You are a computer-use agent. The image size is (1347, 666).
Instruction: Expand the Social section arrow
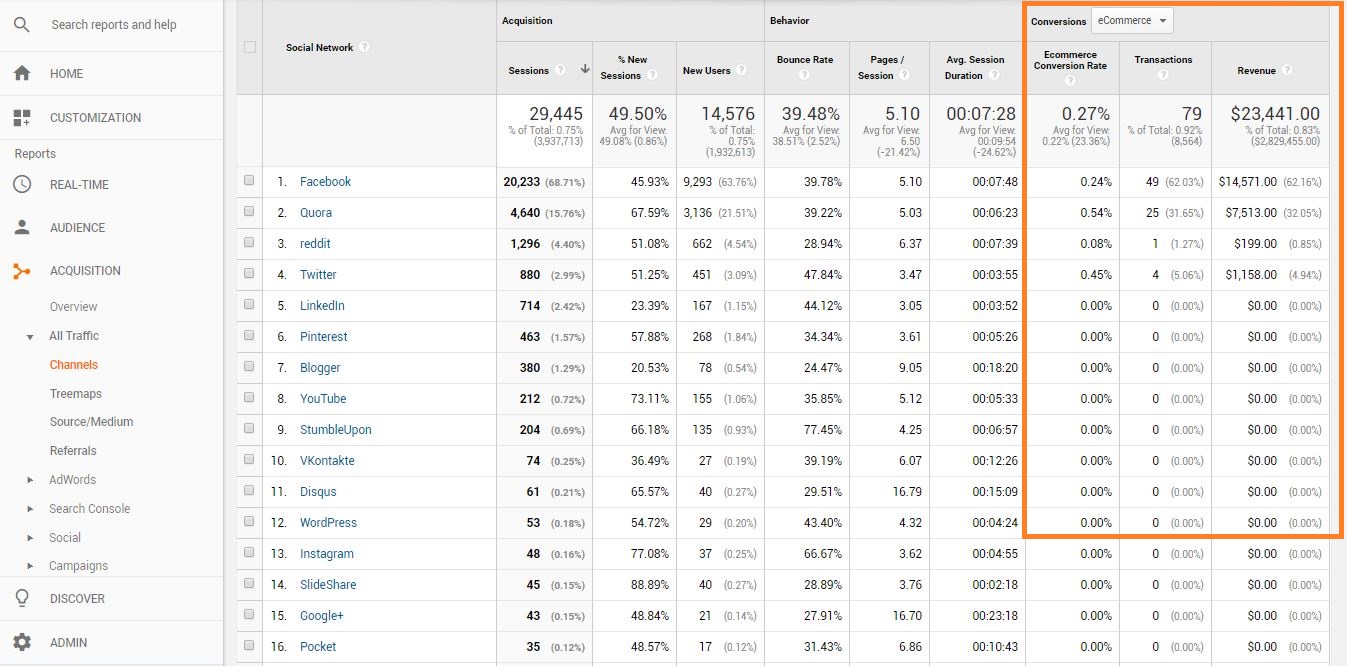pyautogui.click(x=31, y=538)
